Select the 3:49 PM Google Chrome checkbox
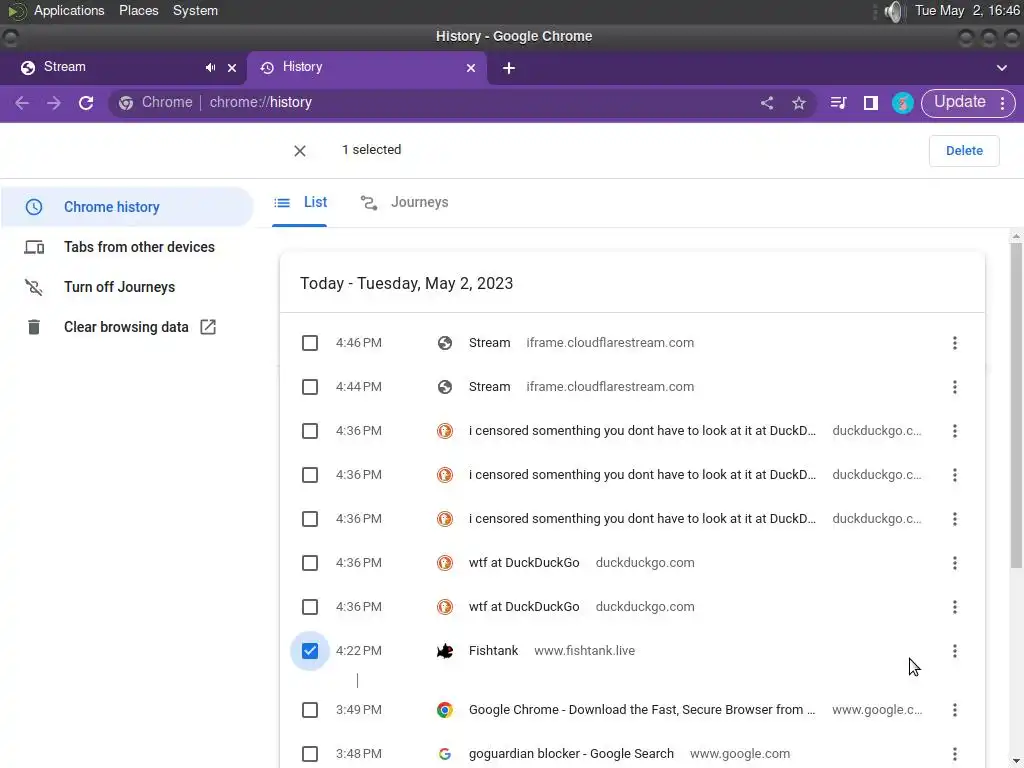This screenshot has height=768, width=1024. 310,710
